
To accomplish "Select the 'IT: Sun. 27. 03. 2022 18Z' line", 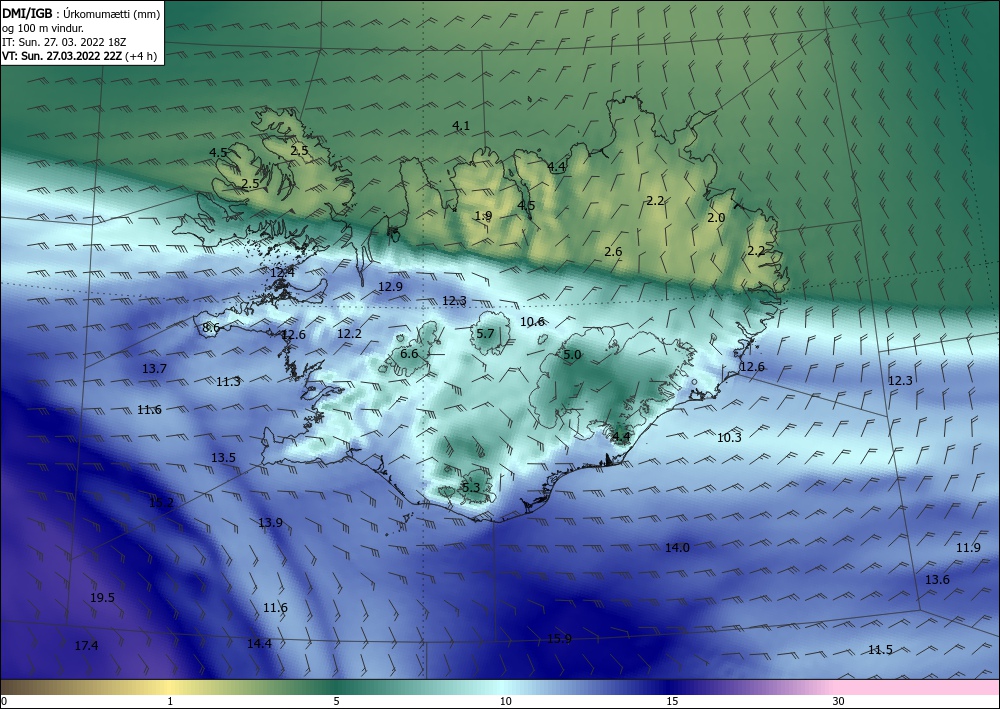I will click(x=64, y=42).
